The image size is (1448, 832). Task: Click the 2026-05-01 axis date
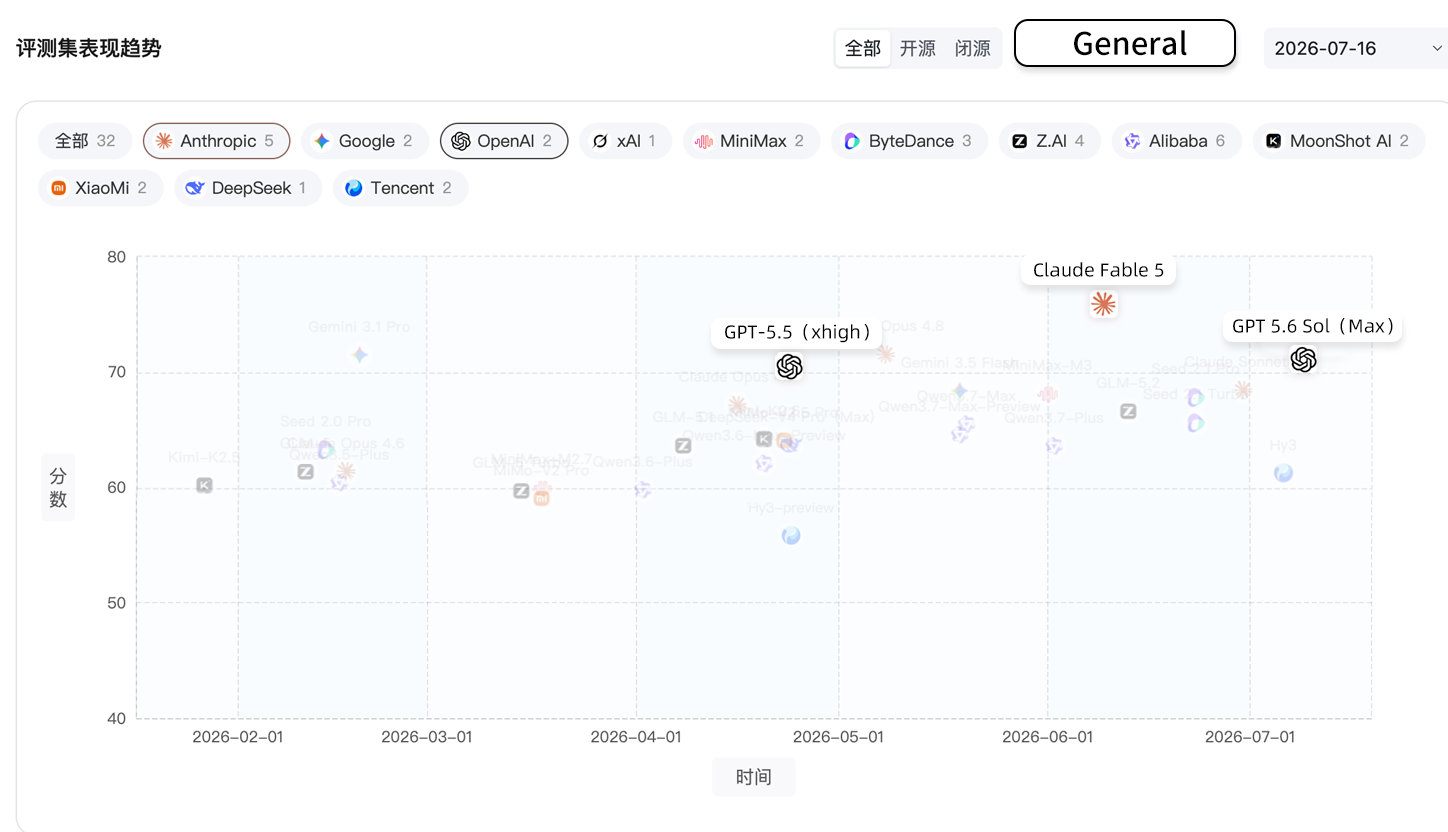coord(839,737)
